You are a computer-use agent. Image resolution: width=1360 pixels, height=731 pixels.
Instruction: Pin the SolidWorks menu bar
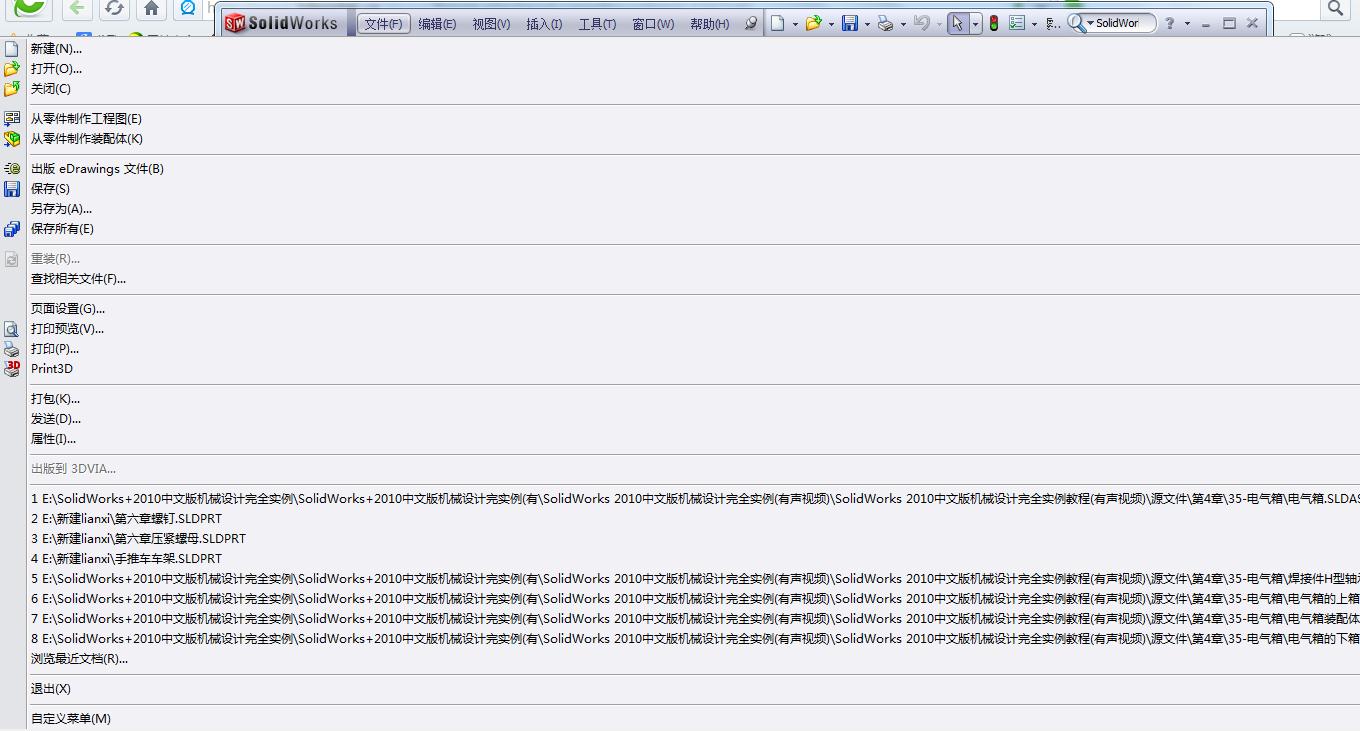(751, 23)
